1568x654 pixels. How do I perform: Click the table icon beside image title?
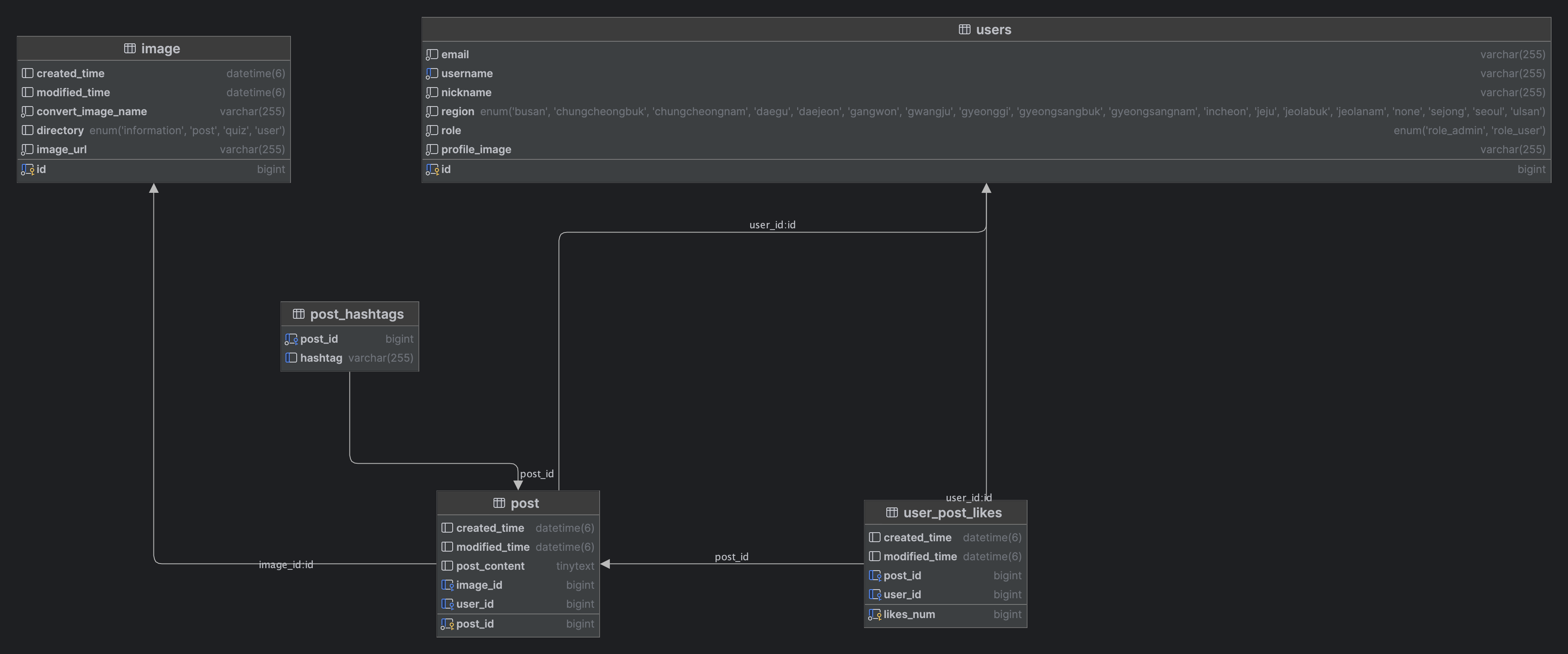click(x=130, y=48)
